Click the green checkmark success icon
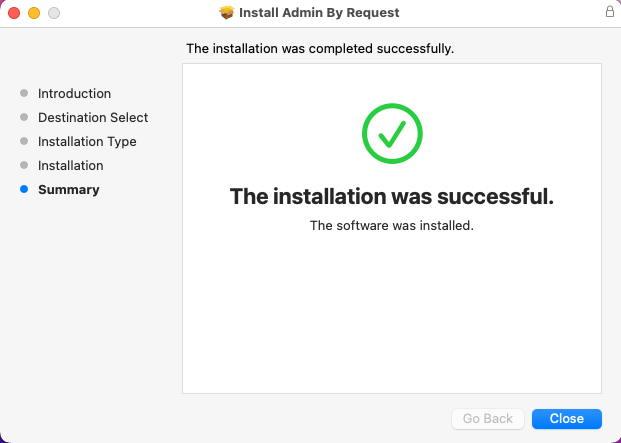This screenshot has height=443, width=621. click(x=392, y=133)
